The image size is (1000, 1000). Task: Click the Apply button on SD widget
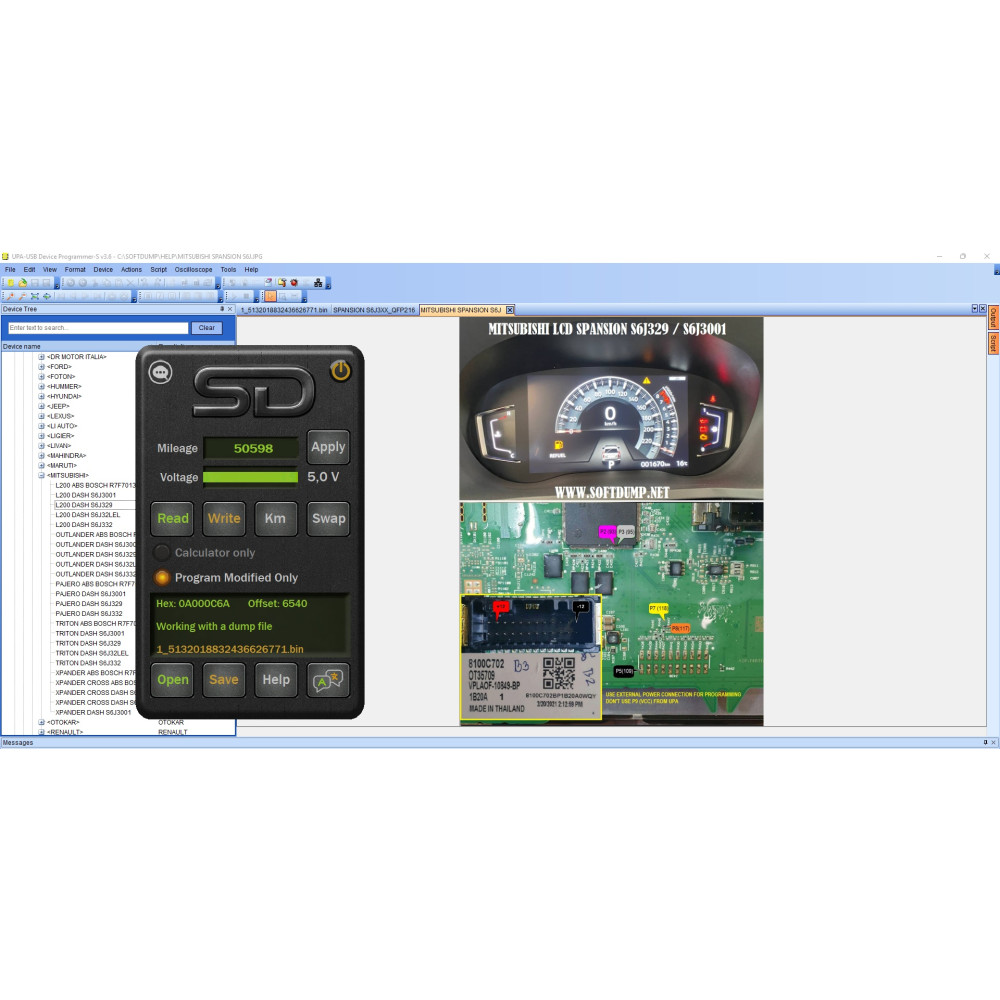point(328,447)
